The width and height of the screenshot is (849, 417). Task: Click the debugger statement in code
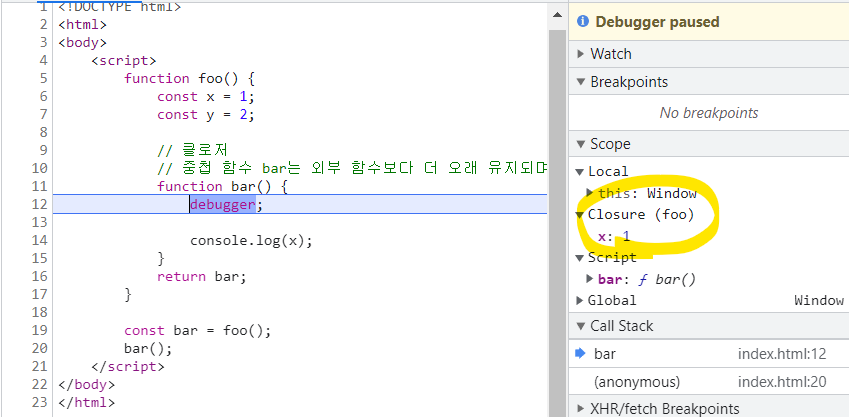pos(223,204)
